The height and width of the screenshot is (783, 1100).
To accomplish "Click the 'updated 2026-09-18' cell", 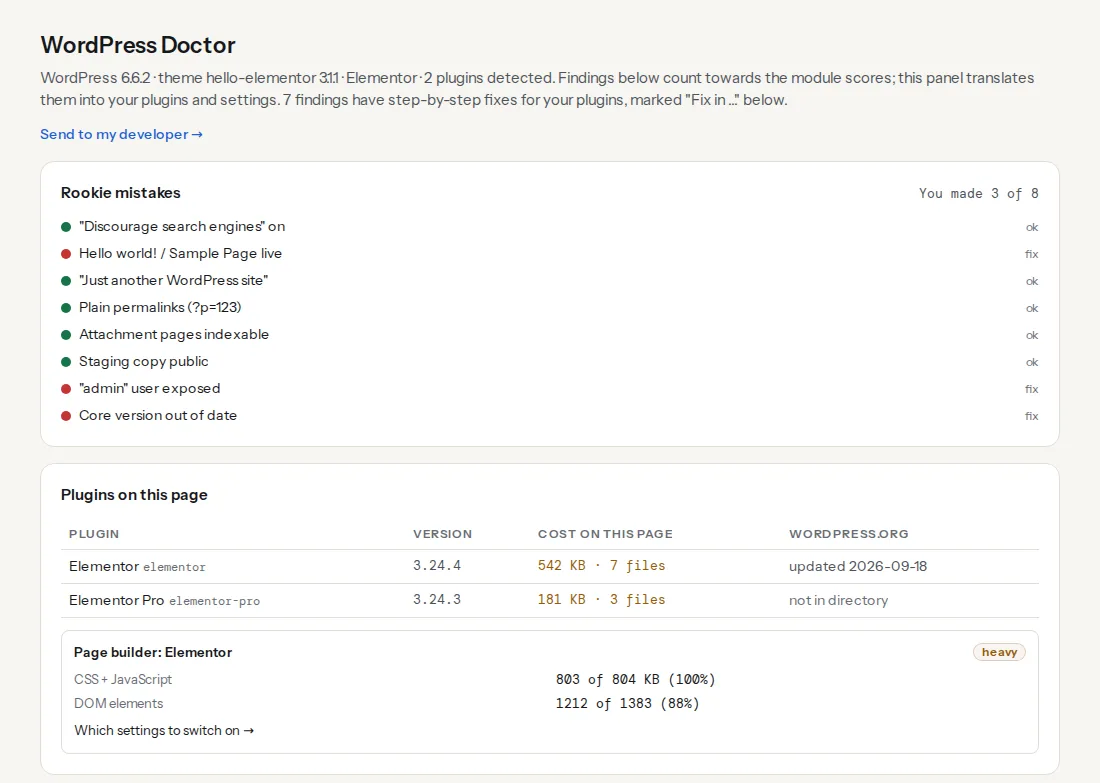I will pos(858,566).
